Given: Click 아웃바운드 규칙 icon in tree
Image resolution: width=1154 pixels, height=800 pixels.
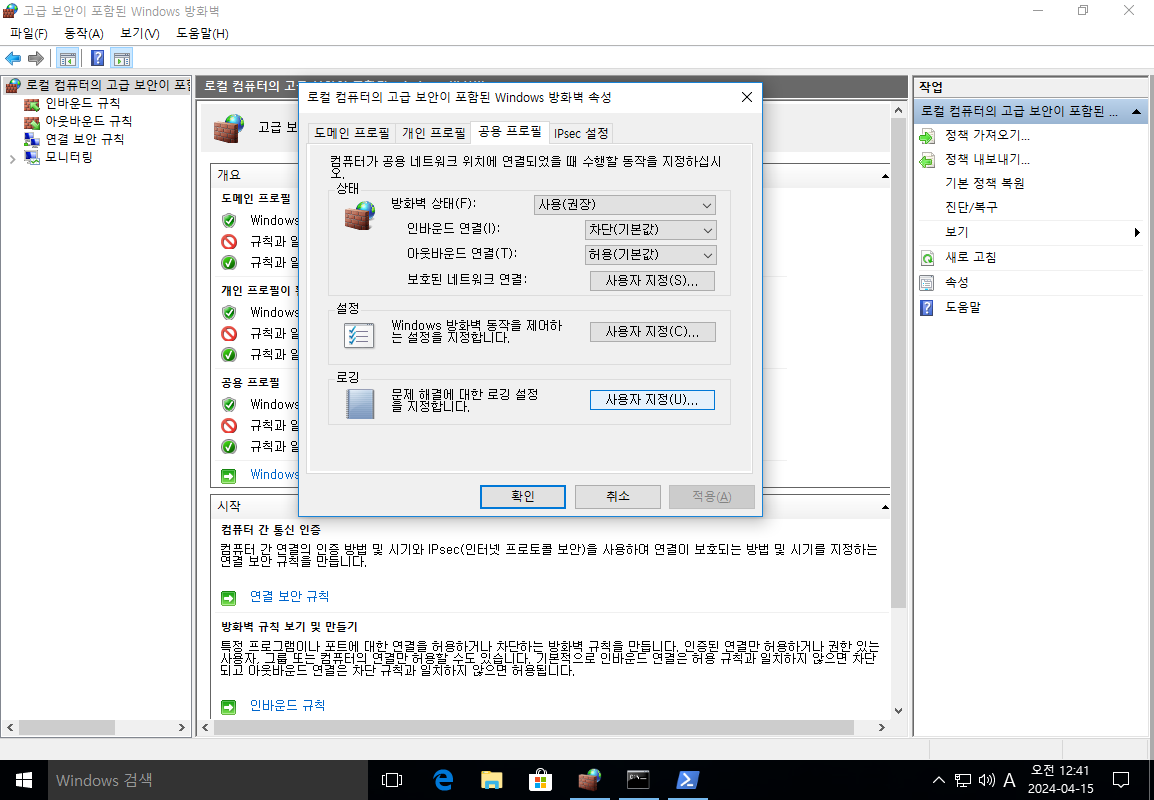Looking at the screenshot, I should click(x=32, y=121).
